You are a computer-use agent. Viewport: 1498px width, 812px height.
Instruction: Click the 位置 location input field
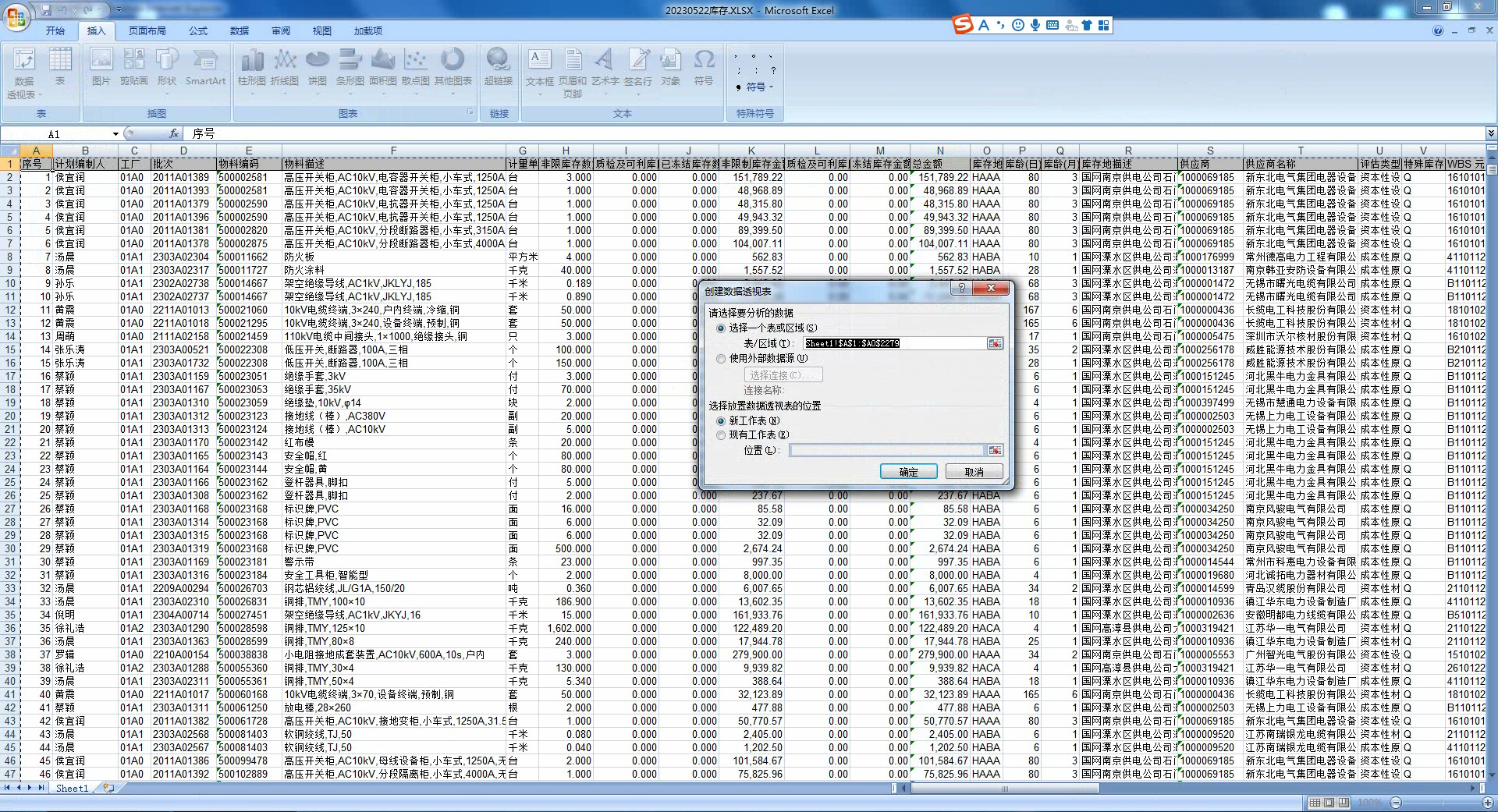[886, 451]
